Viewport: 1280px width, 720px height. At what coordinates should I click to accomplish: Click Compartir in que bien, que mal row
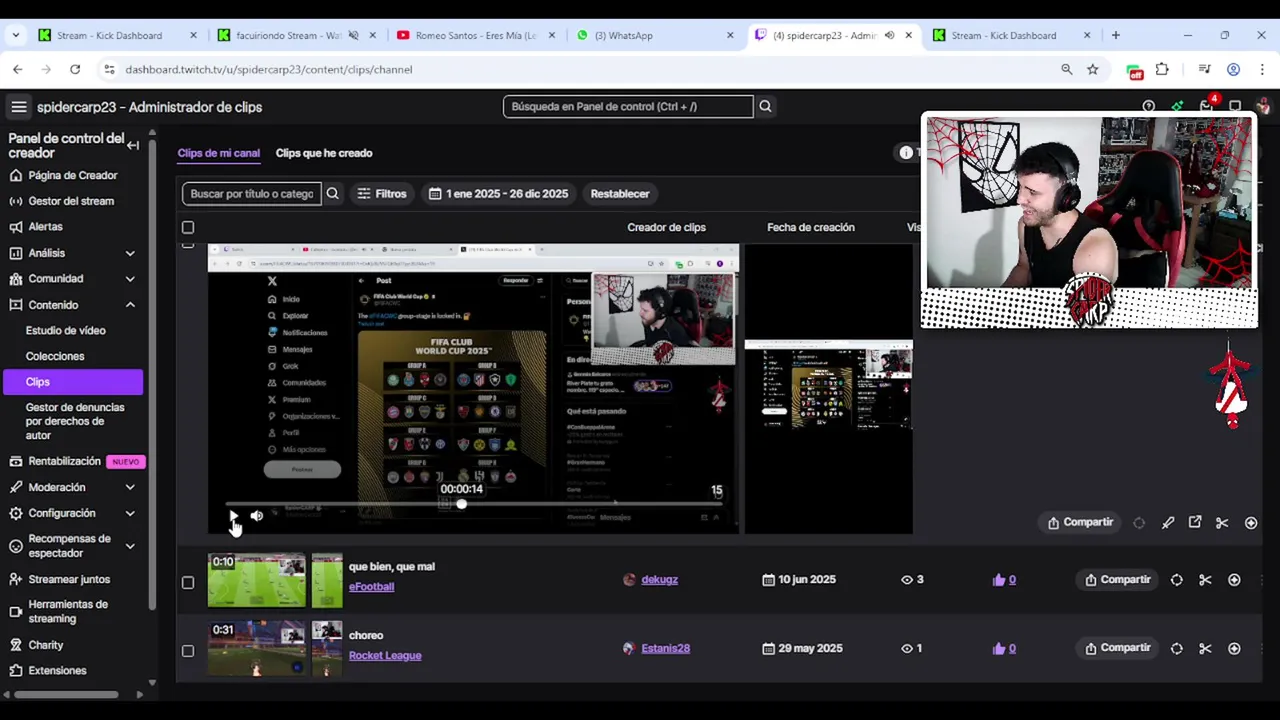coord(1117,580)
